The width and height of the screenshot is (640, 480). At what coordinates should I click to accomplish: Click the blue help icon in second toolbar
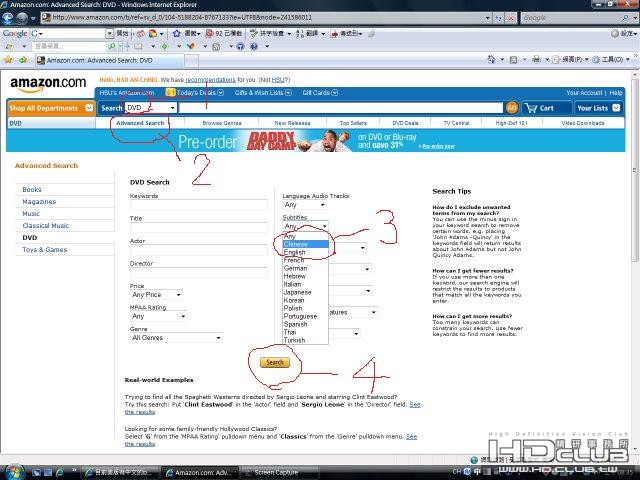click(253, 47)
